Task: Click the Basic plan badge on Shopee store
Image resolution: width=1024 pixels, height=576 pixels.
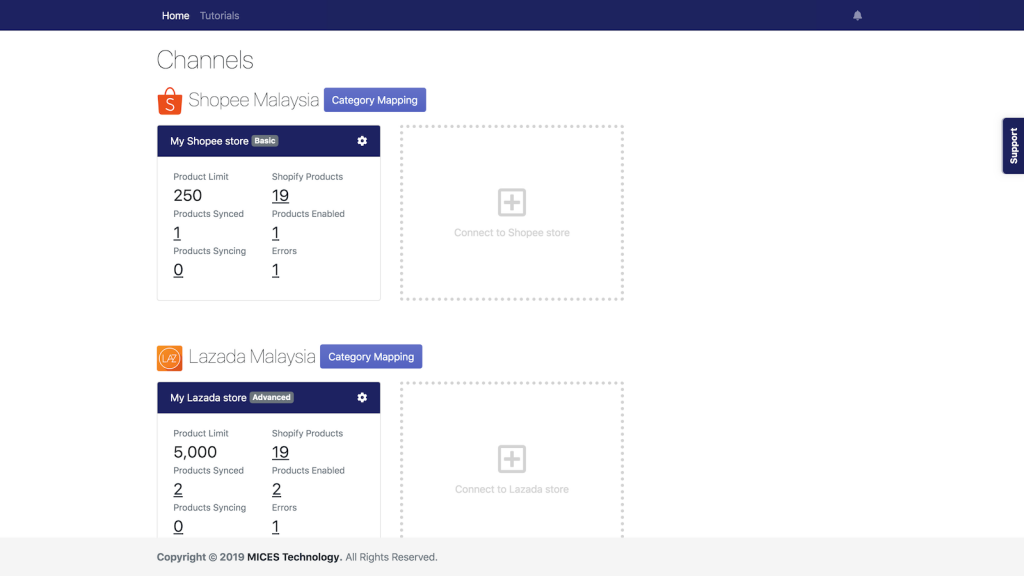Action: (x=265, y=141)
